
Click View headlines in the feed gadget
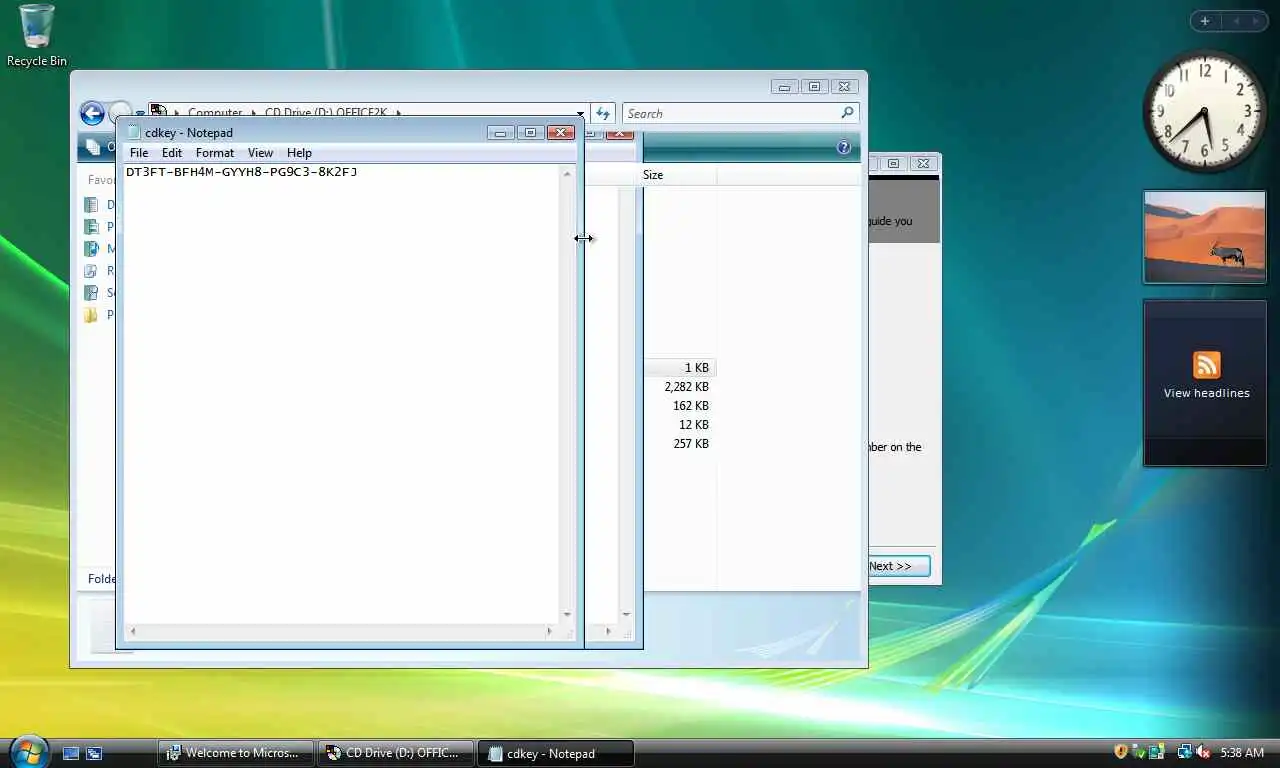coord(1206,393)
